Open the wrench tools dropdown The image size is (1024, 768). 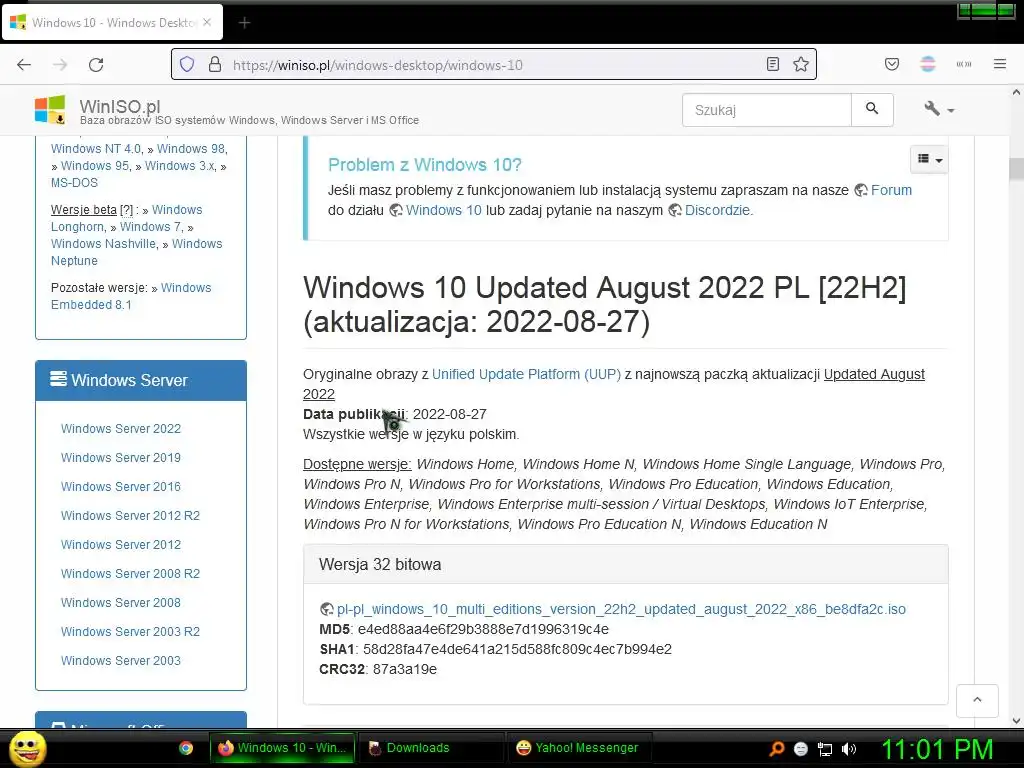coord(939,109)
